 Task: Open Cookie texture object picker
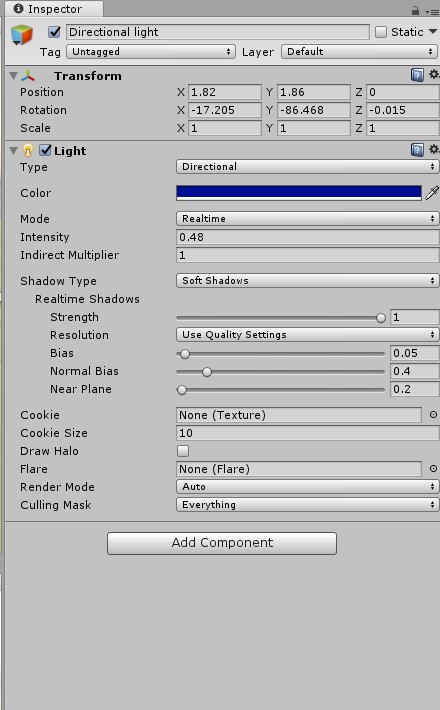433,415
